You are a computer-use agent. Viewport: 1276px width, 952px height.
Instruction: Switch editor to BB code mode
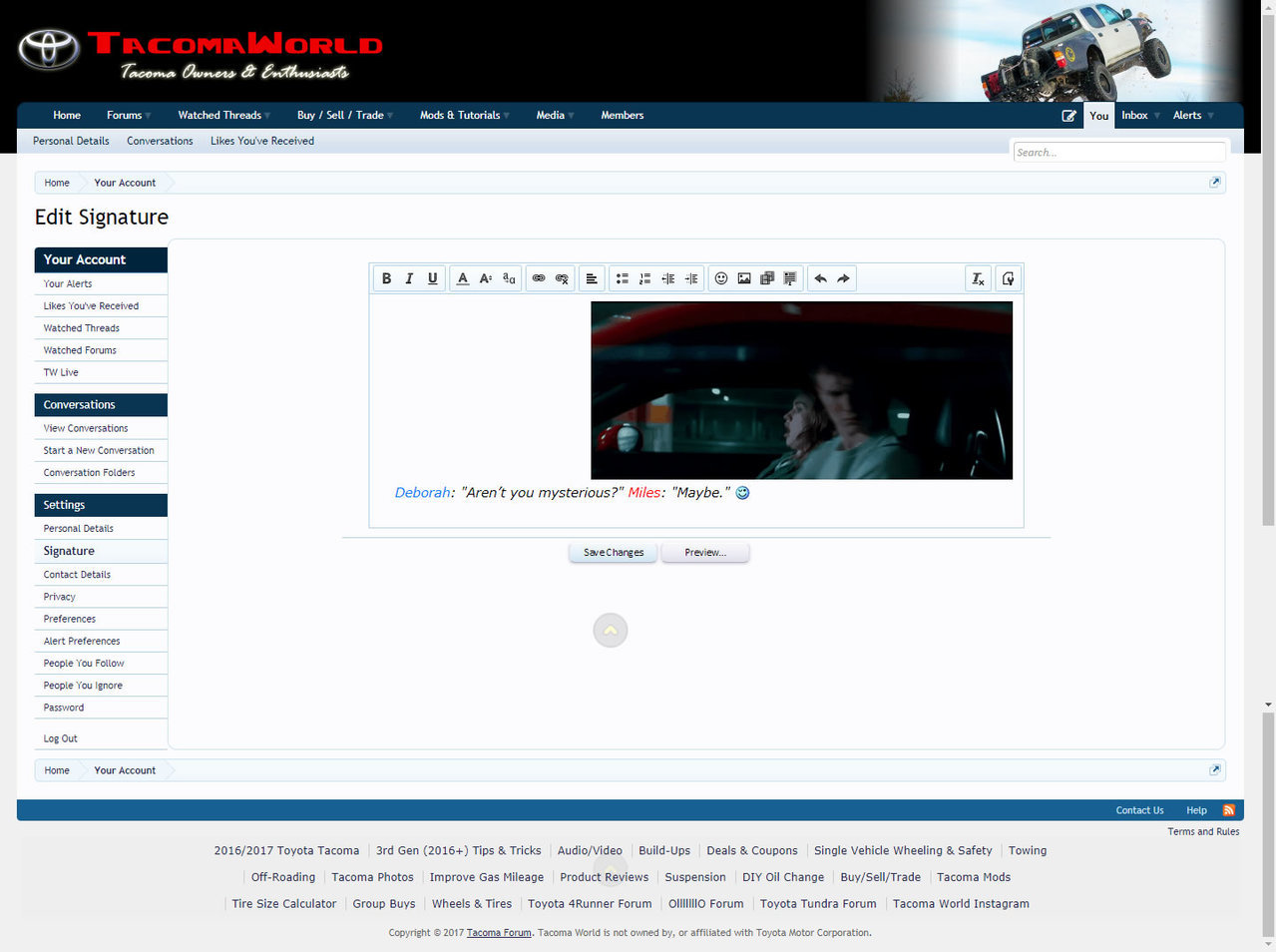pyautogui.click(x=1008, y=278)
